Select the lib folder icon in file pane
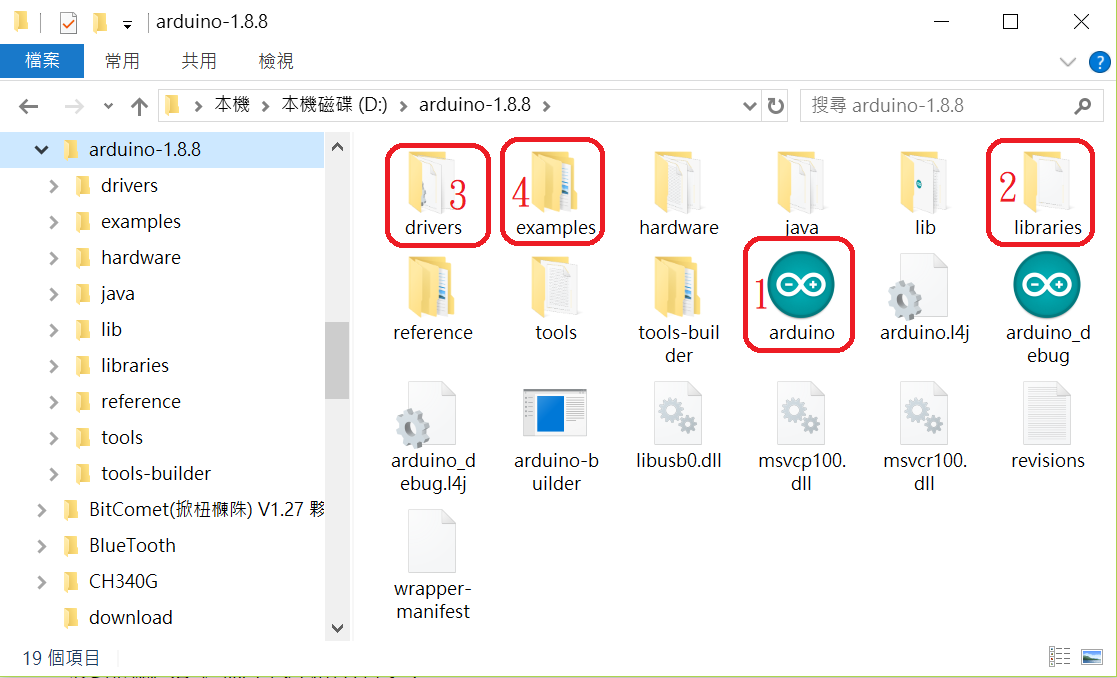Viewport: 1117px width, 678px height. coord(924,183)
